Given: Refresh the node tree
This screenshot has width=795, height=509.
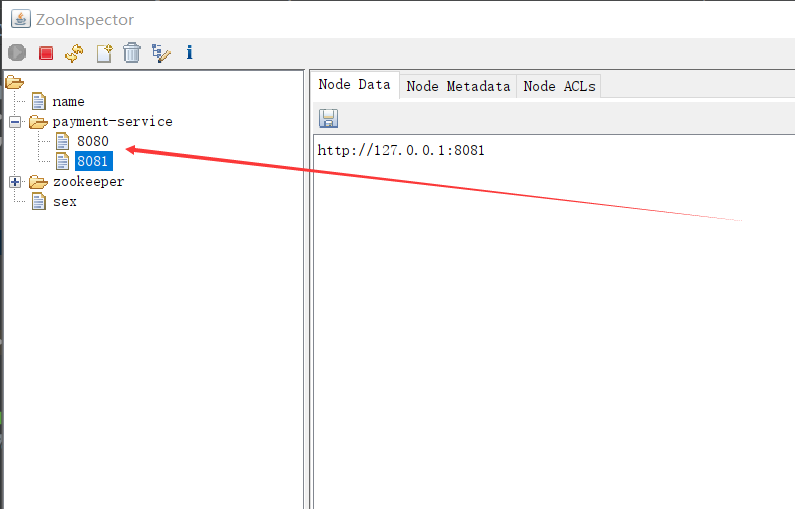Looking at the screenshot, I should click(x=75, y=53).
